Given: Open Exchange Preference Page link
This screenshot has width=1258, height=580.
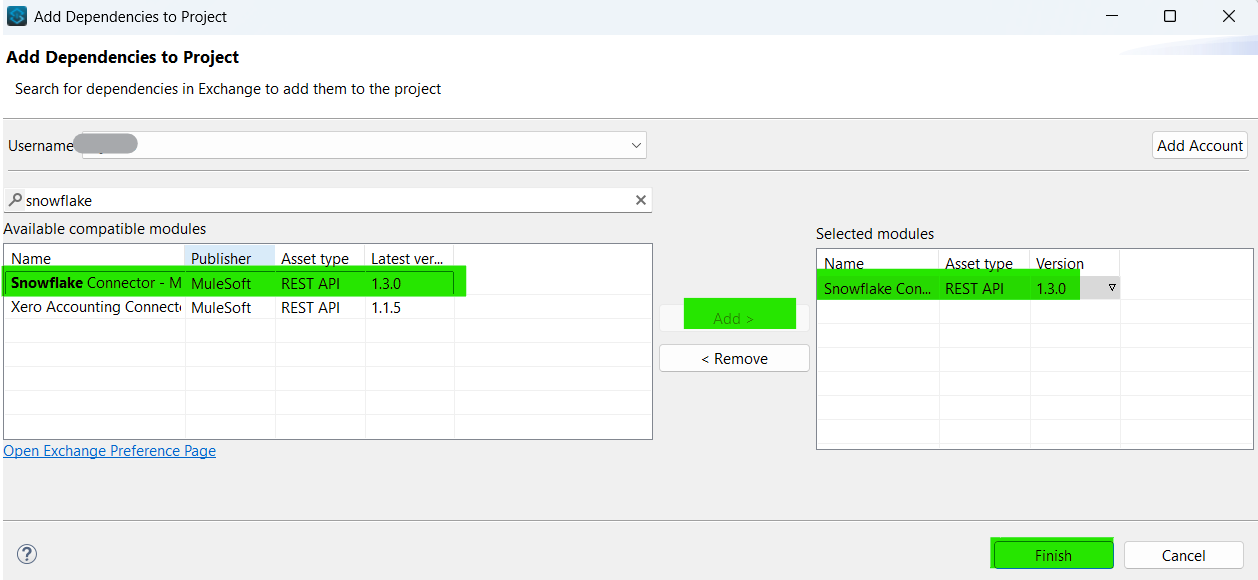Looking at the screenshot, I should click(x=110, y=451).
